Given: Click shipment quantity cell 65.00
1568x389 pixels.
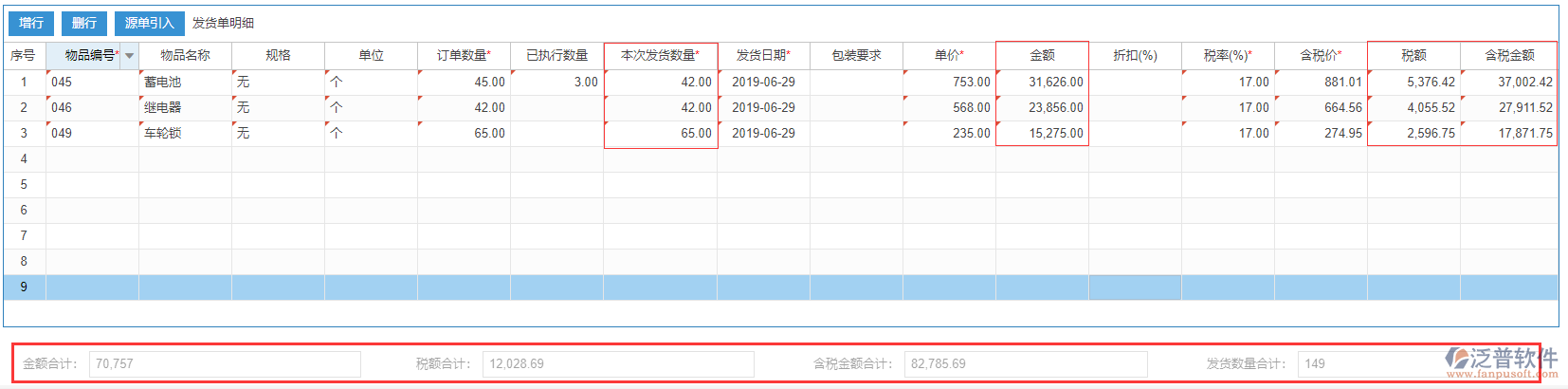Looking at the screenshot, I should point(660,134).
